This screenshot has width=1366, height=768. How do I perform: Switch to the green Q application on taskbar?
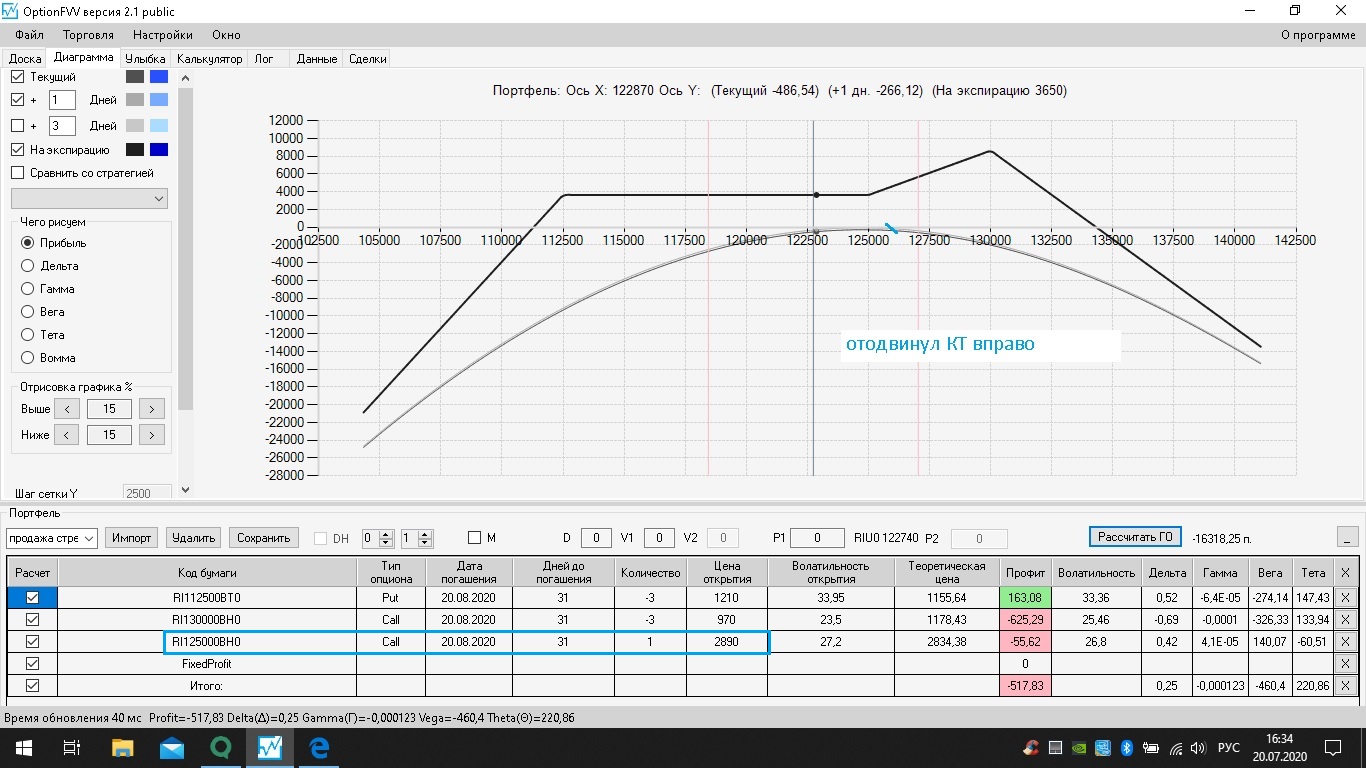[x=220, y=748]
